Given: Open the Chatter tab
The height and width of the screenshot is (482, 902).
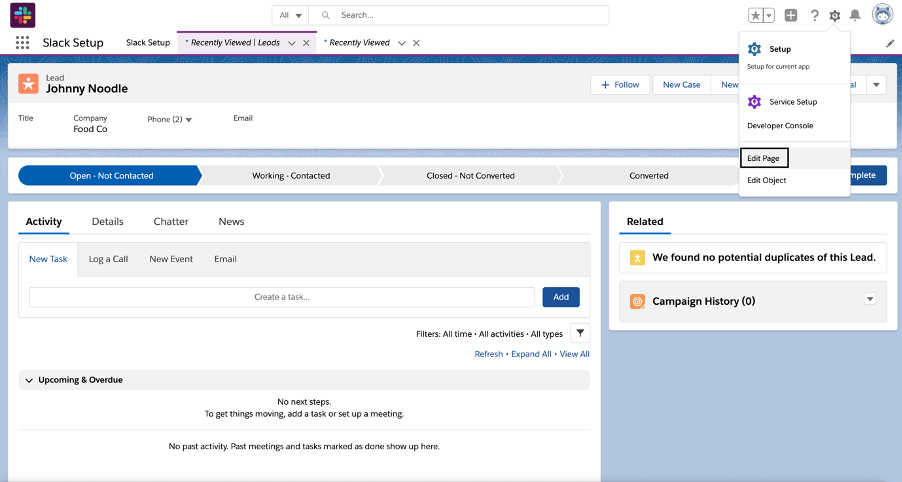Looking at the screenshot, I should click(x=171, y=221).
